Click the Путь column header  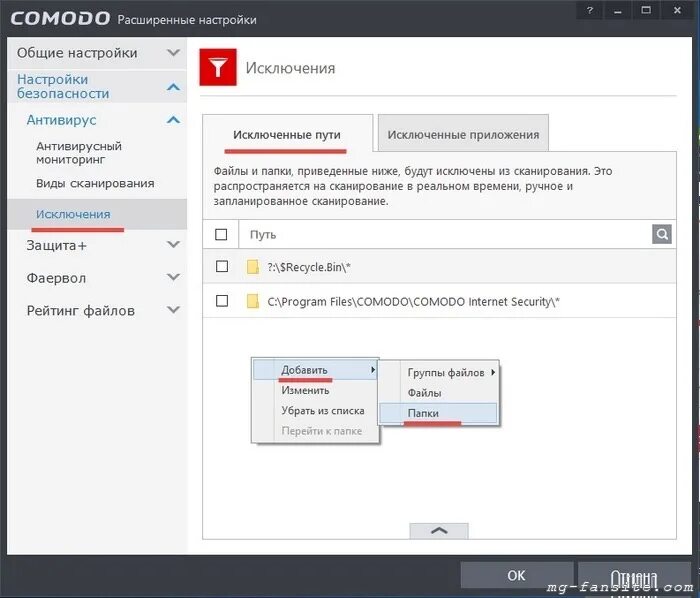pos(262,234)
